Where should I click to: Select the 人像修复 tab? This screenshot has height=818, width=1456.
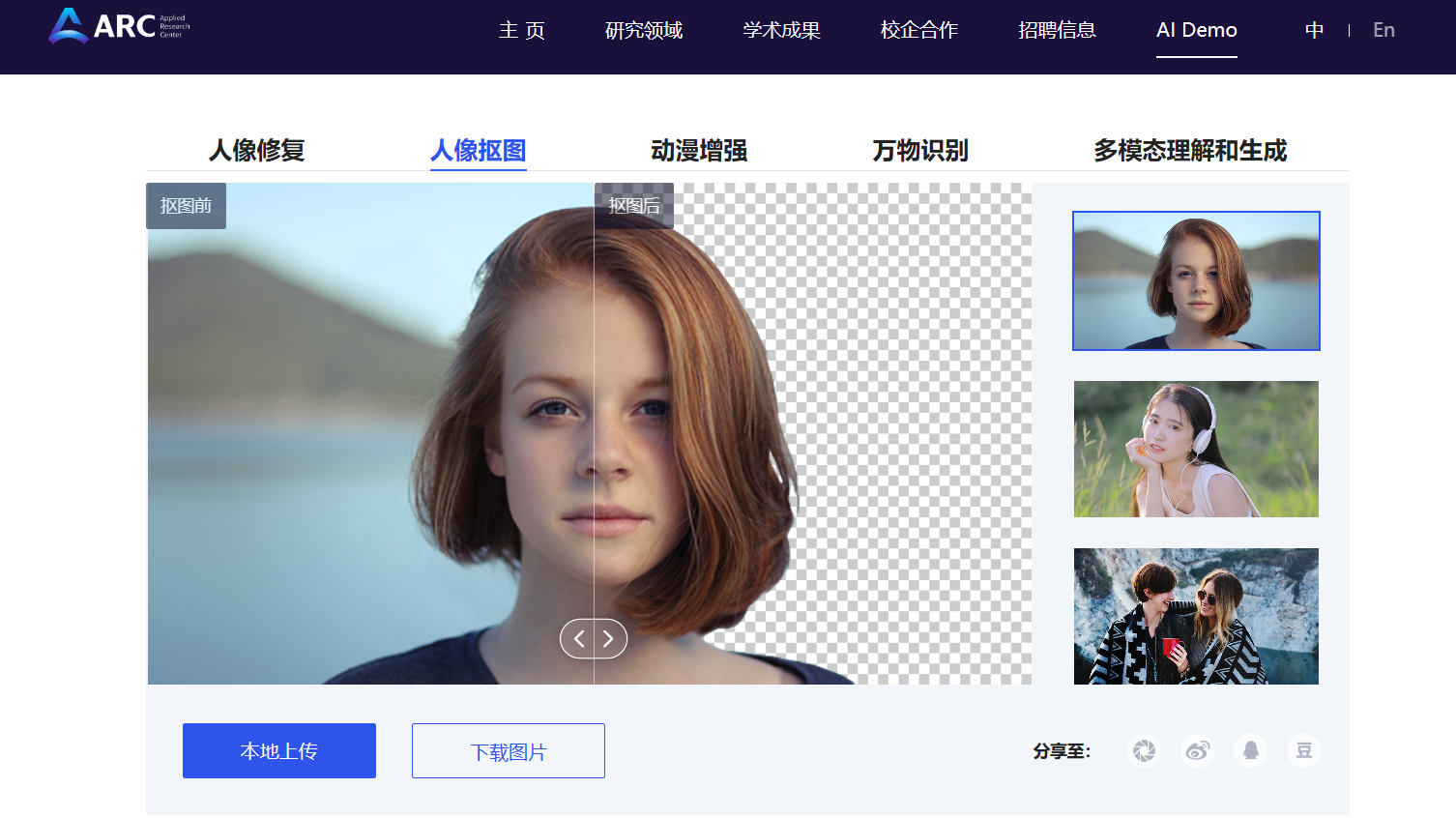(x=257, y=151)
